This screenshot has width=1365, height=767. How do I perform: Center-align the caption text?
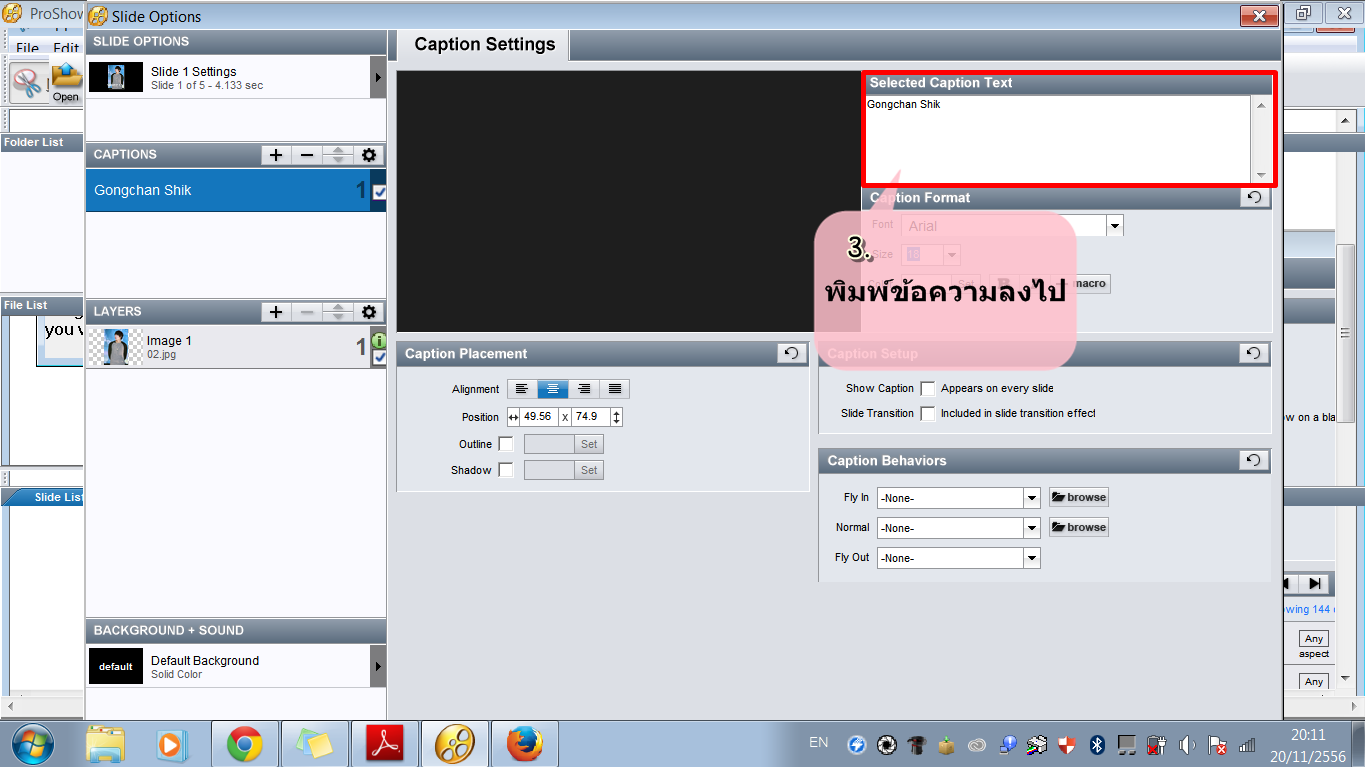click(553, 389)
